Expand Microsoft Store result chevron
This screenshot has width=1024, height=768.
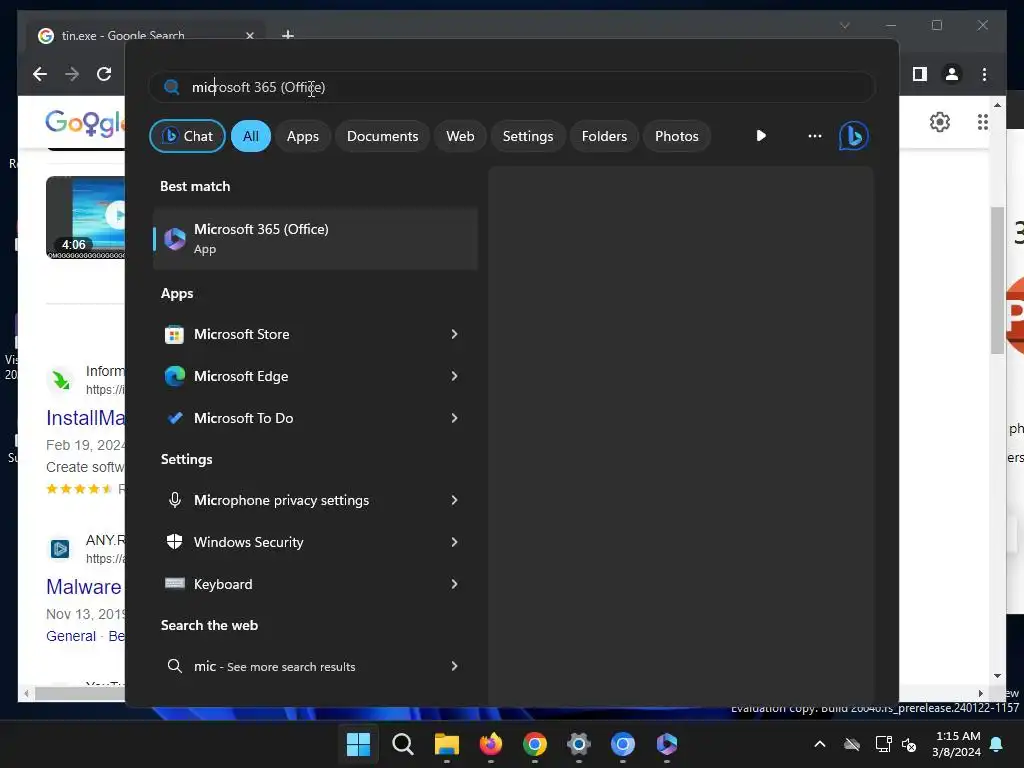[455, 334]
